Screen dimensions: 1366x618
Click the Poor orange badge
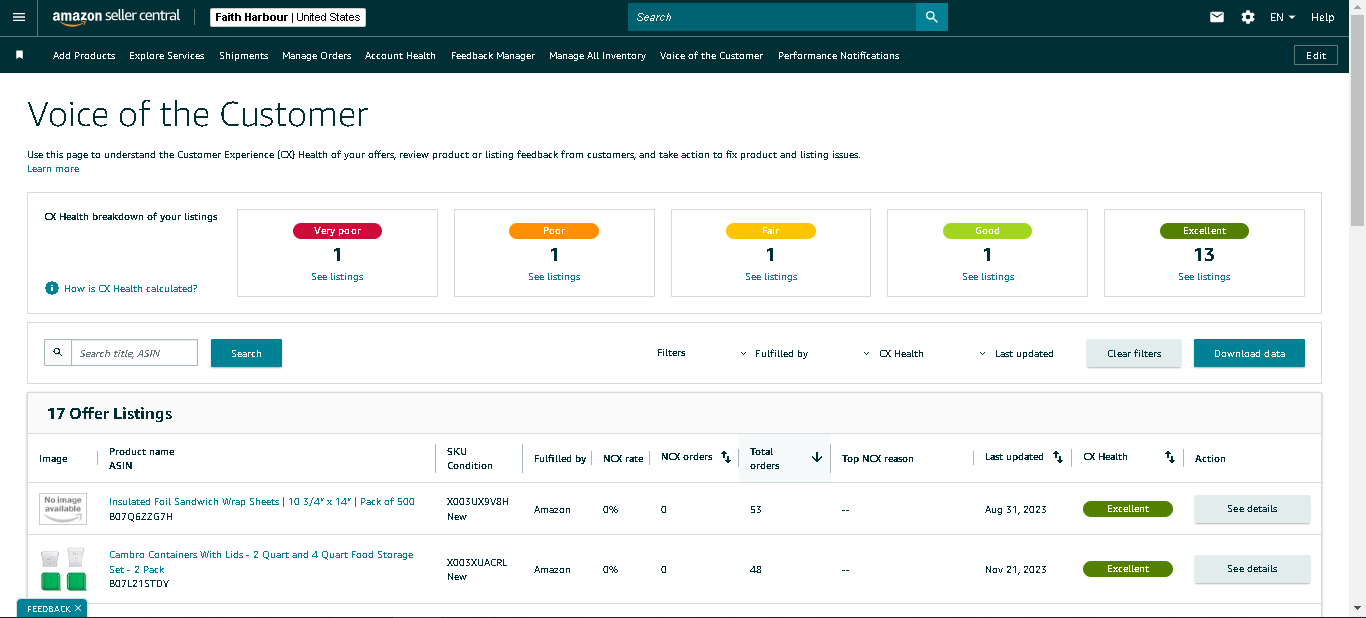pos(554,231)
